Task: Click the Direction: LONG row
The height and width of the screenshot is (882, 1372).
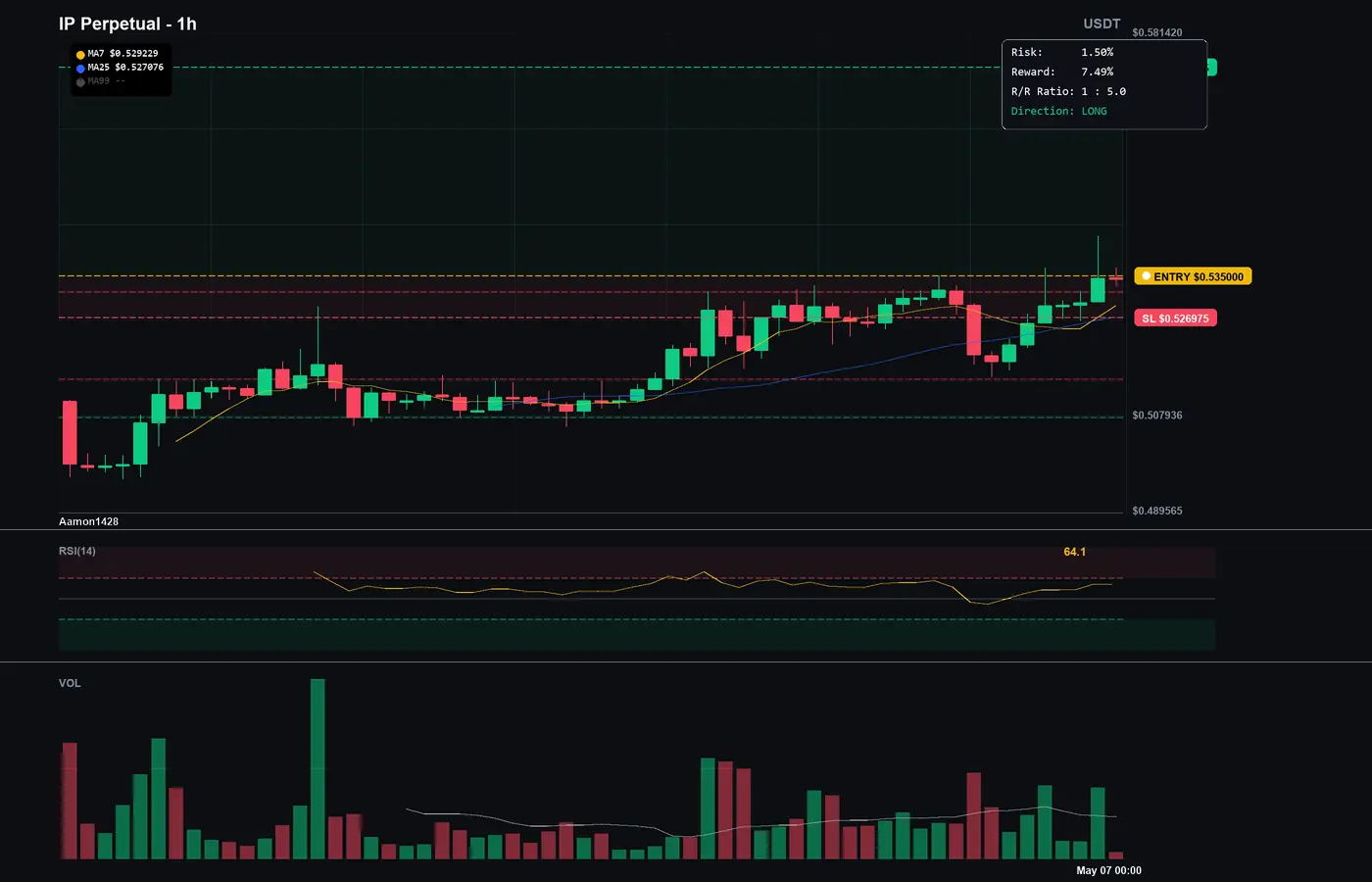Action: [1059, 111]
